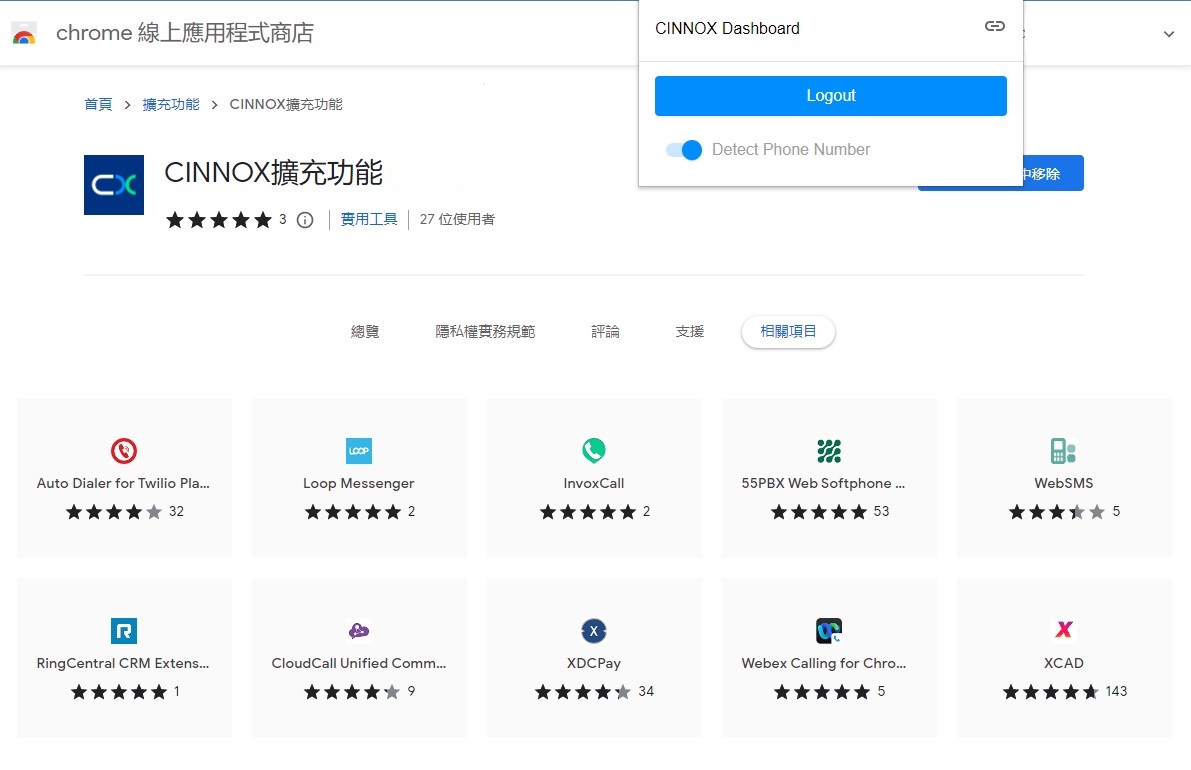
Task: Click the InvoxCall green phone icon
Action: 593,450
